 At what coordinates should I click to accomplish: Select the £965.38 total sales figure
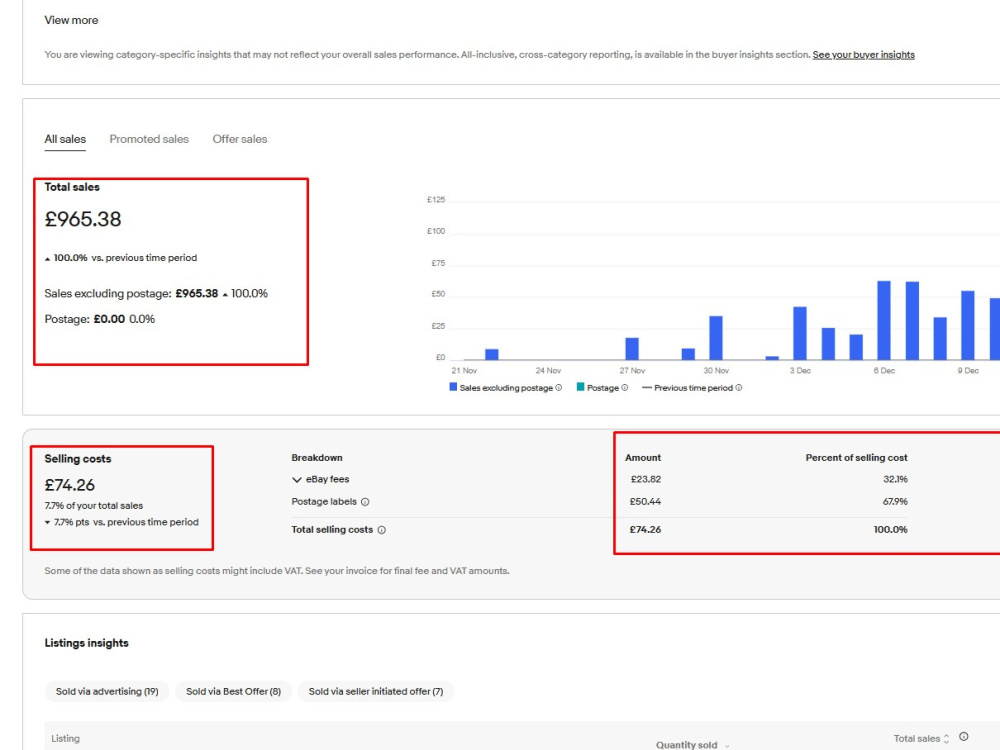(83, 219)
